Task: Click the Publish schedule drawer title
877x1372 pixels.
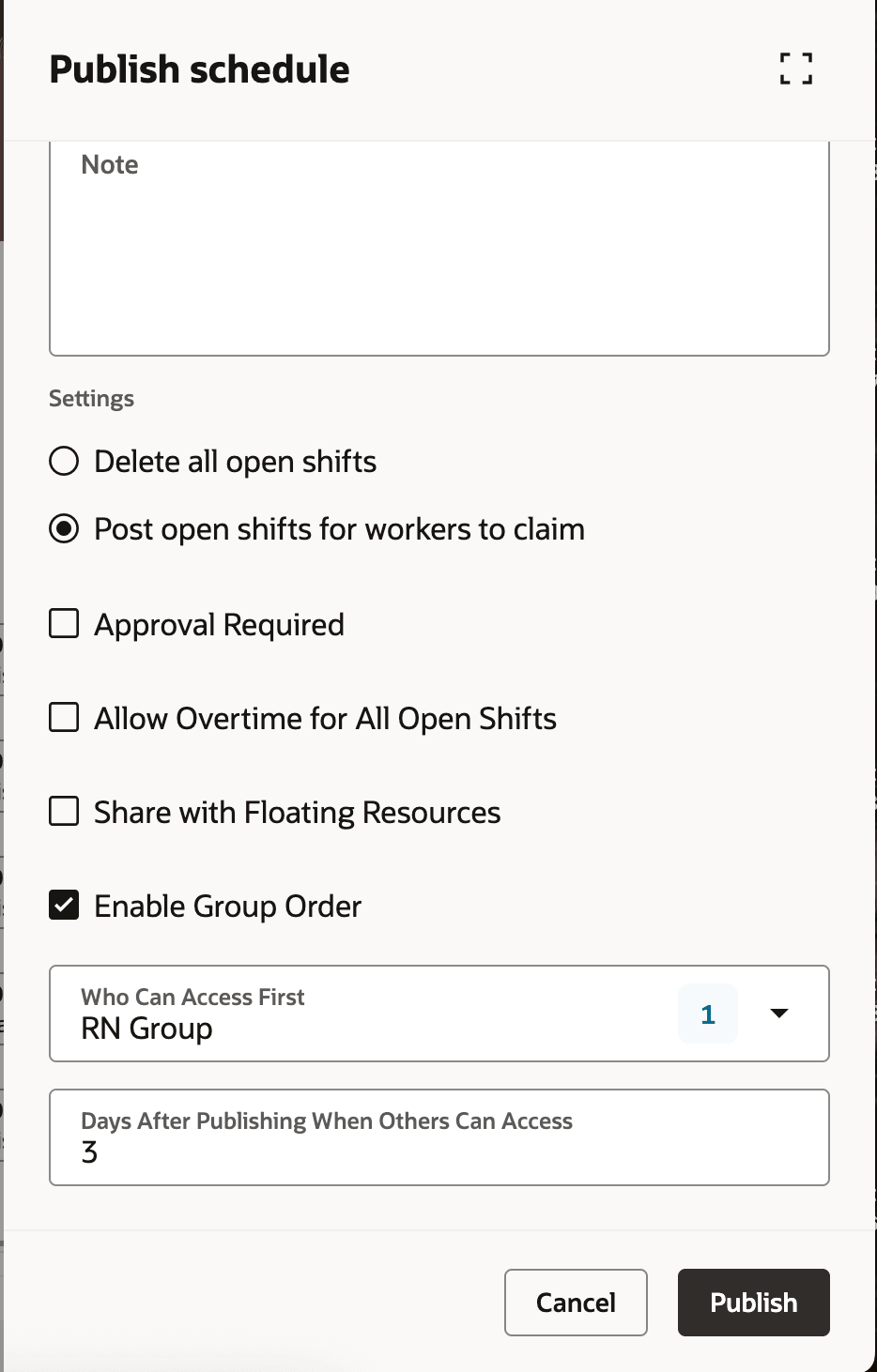Action: click(199, 69)
